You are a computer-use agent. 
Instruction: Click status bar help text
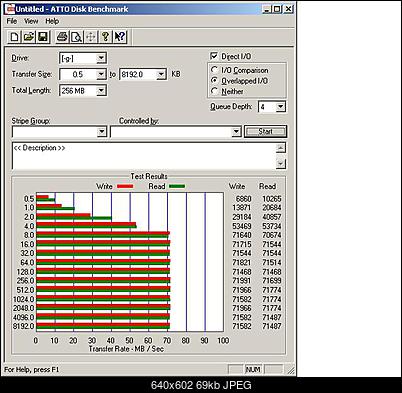pos(31,370)
